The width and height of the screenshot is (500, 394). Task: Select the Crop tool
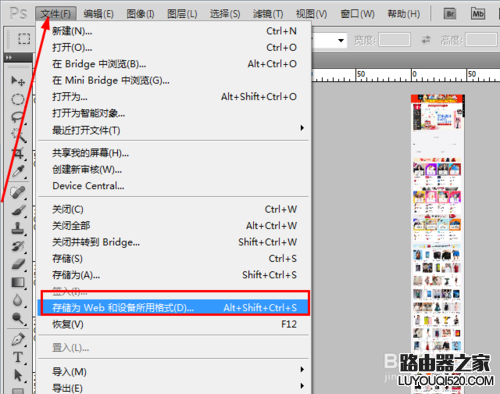18,153
